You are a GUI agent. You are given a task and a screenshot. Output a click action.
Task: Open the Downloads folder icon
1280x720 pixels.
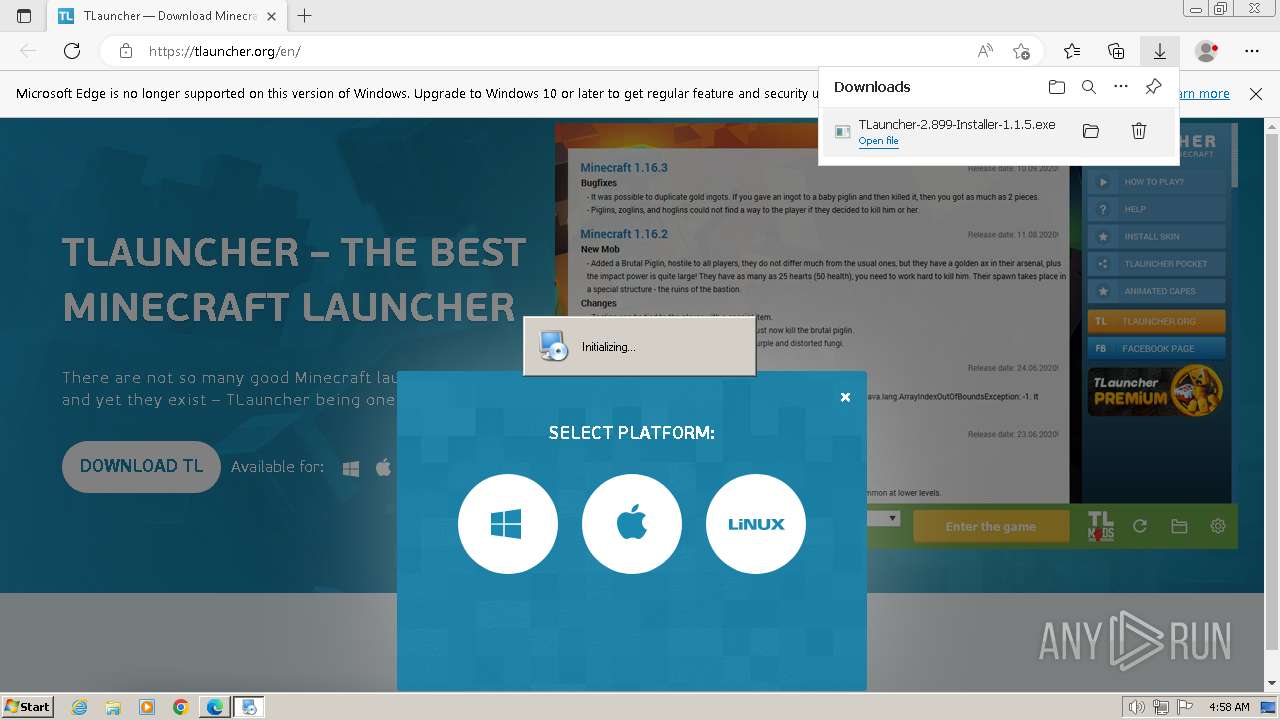tap(1057, 87)
